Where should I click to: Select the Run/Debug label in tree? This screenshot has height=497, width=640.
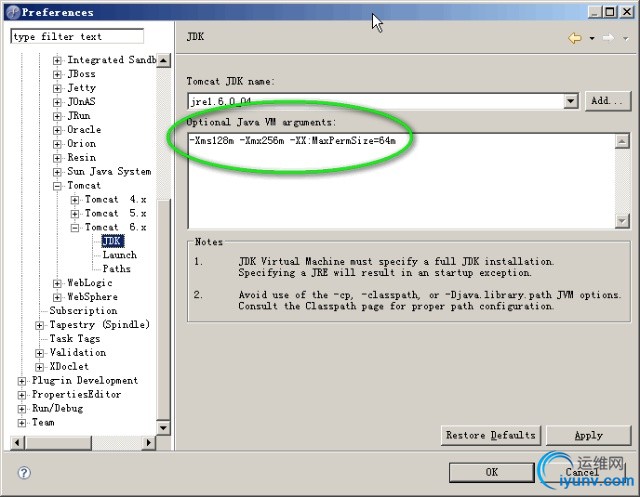58,408
